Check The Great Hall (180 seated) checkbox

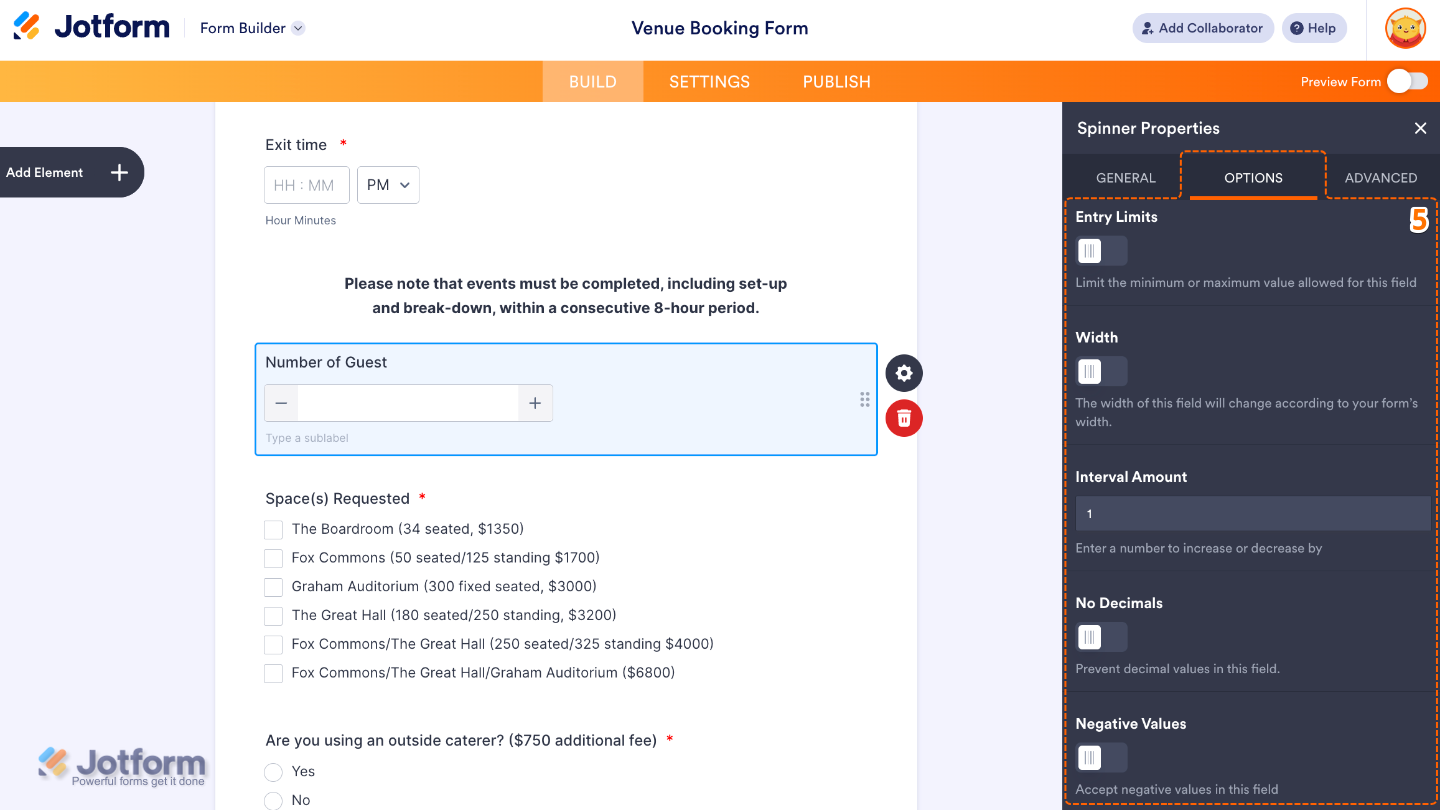click(x=273, y=616)
